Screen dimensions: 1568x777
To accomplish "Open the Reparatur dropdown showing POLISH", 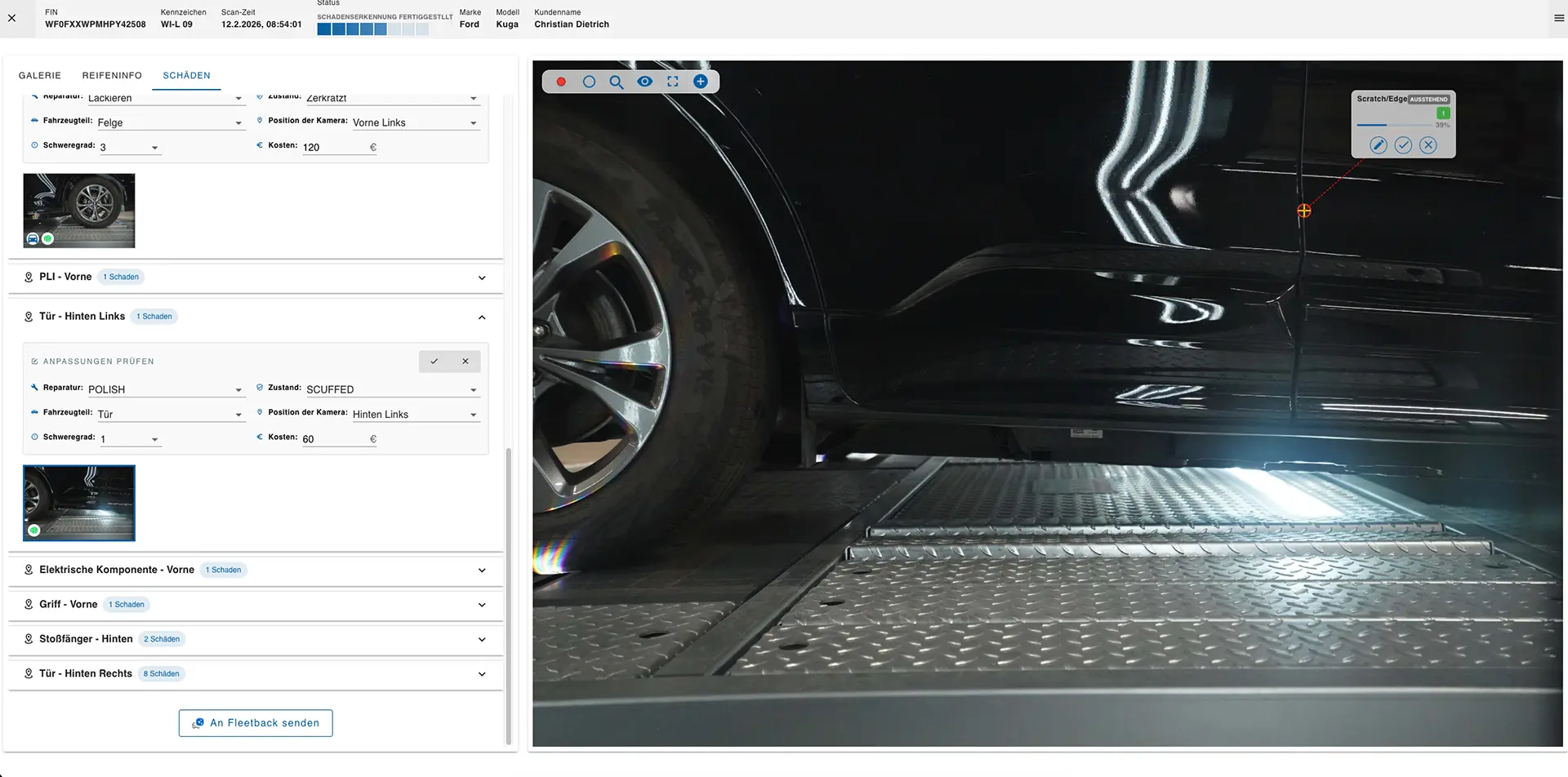I will [x=238, y=389].
